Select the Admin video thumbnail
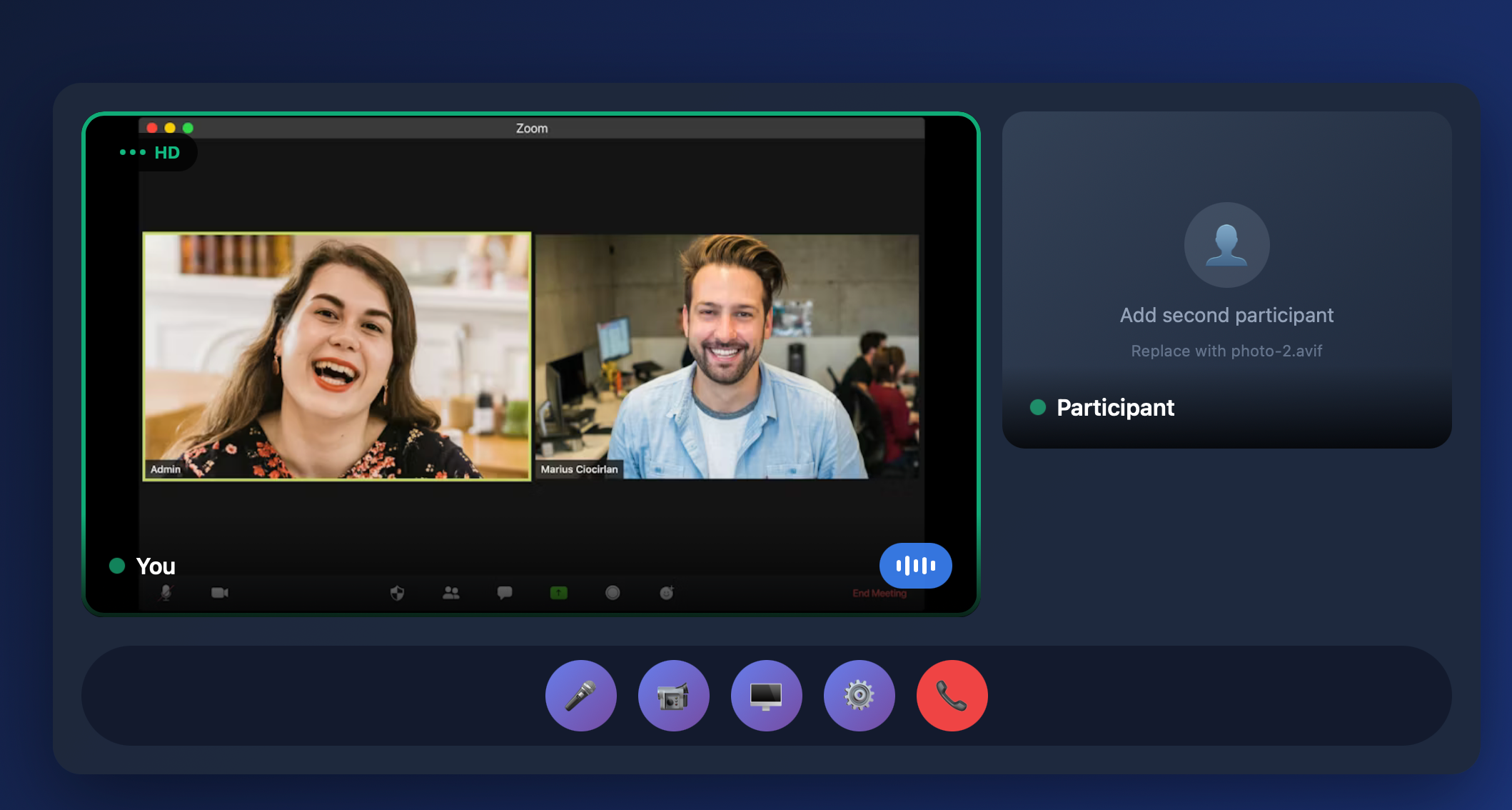The height and width of the screenshot is (810, 1512). point(337,356)
